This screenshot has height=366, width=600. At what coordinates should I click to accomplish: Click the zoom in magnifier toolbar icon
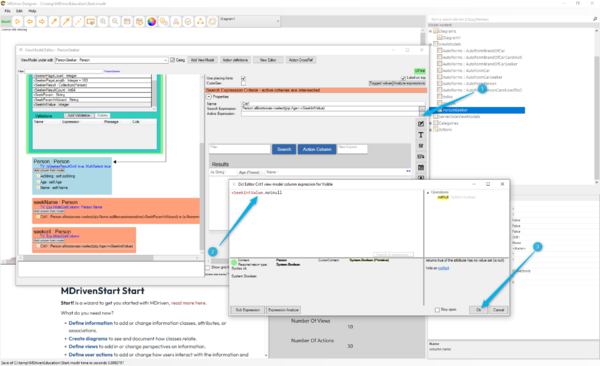[103, 22]
